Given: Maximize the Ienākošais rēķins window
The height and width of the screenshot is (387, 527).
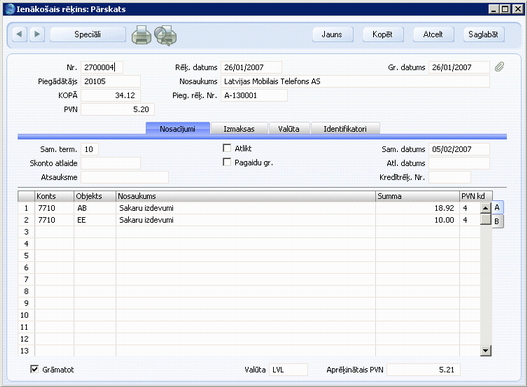Looking at the screenshot, I should point(505,9).
